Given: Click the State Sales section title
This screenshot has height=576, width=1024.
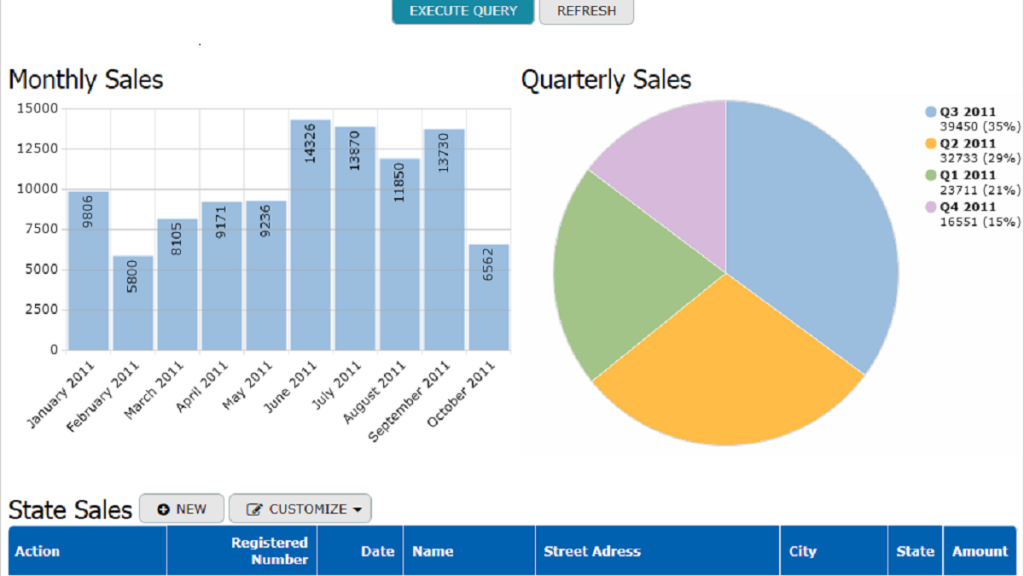Looking at the screenshot, I should (70, 509).
